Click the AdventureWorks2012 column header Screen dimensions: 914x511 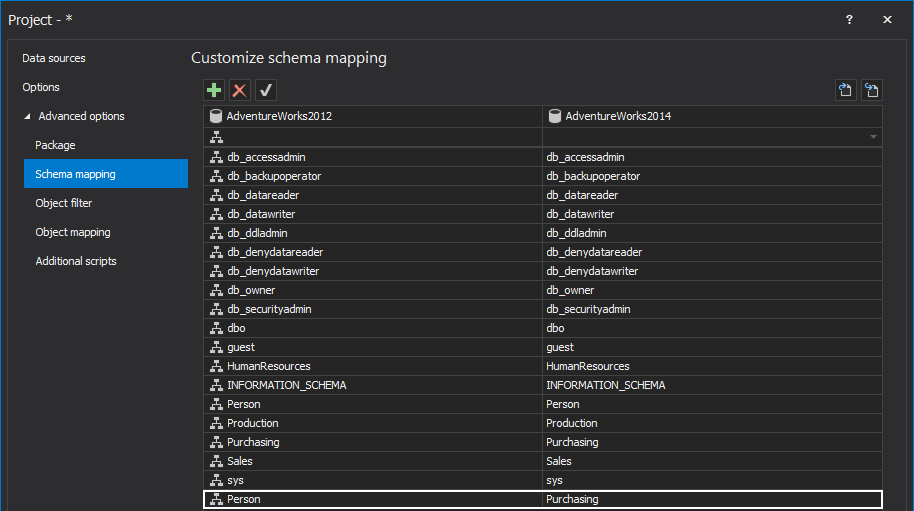coord(373,116)
